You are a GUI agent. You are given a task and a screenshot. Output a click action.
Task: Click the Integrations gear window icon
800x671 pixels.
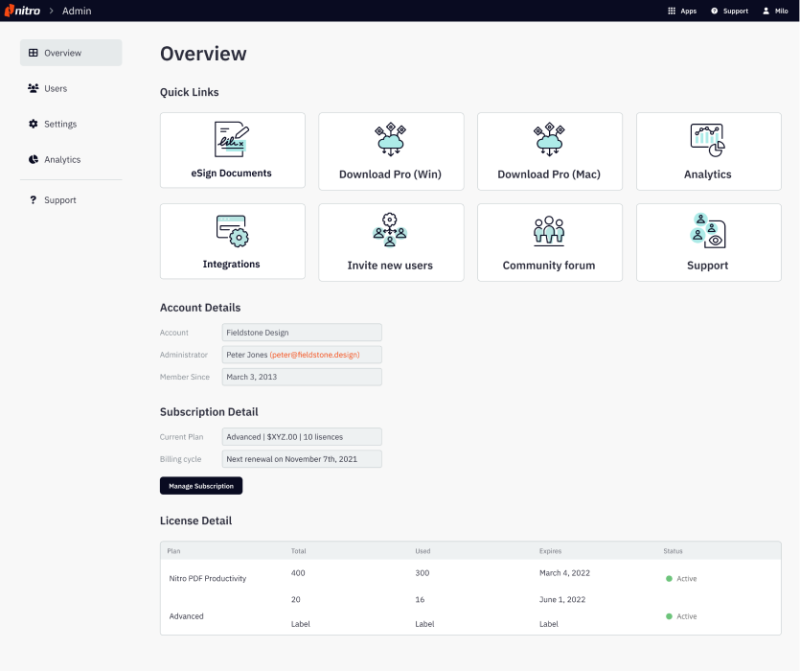(x=232, y=231)
